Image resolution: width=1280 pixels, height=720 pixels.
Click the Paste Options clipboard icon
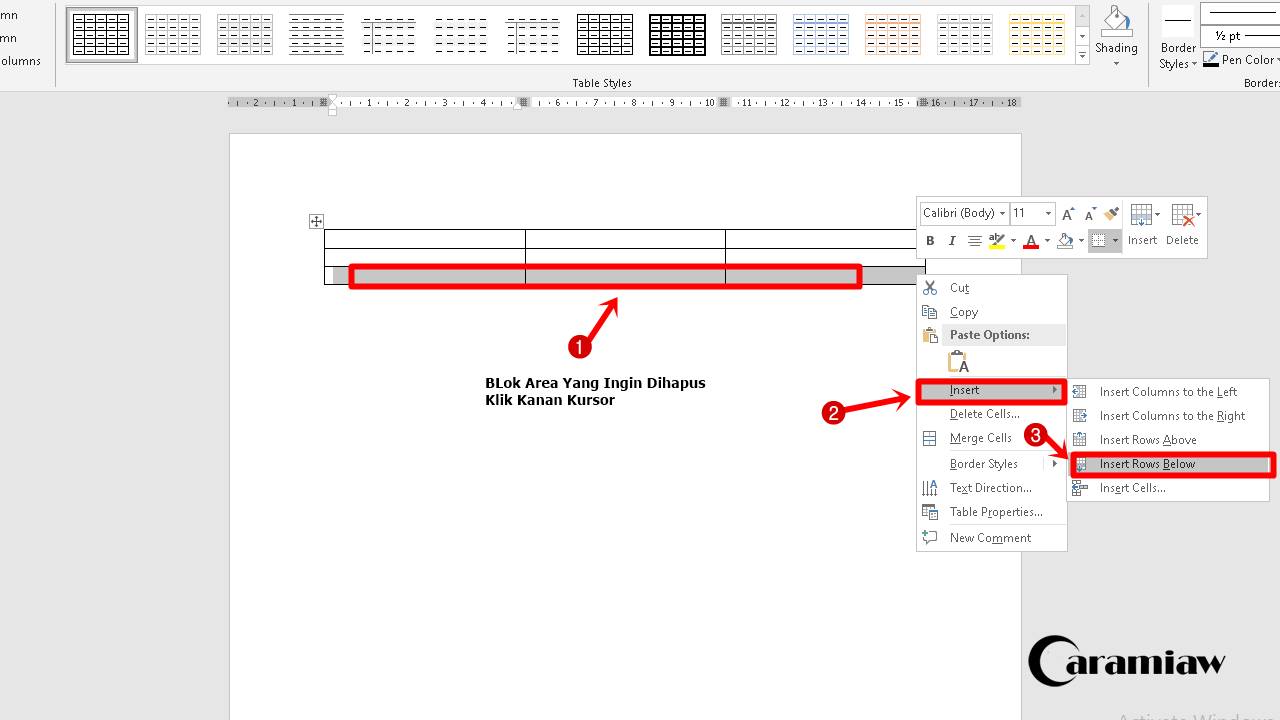(x=930, y=335)
